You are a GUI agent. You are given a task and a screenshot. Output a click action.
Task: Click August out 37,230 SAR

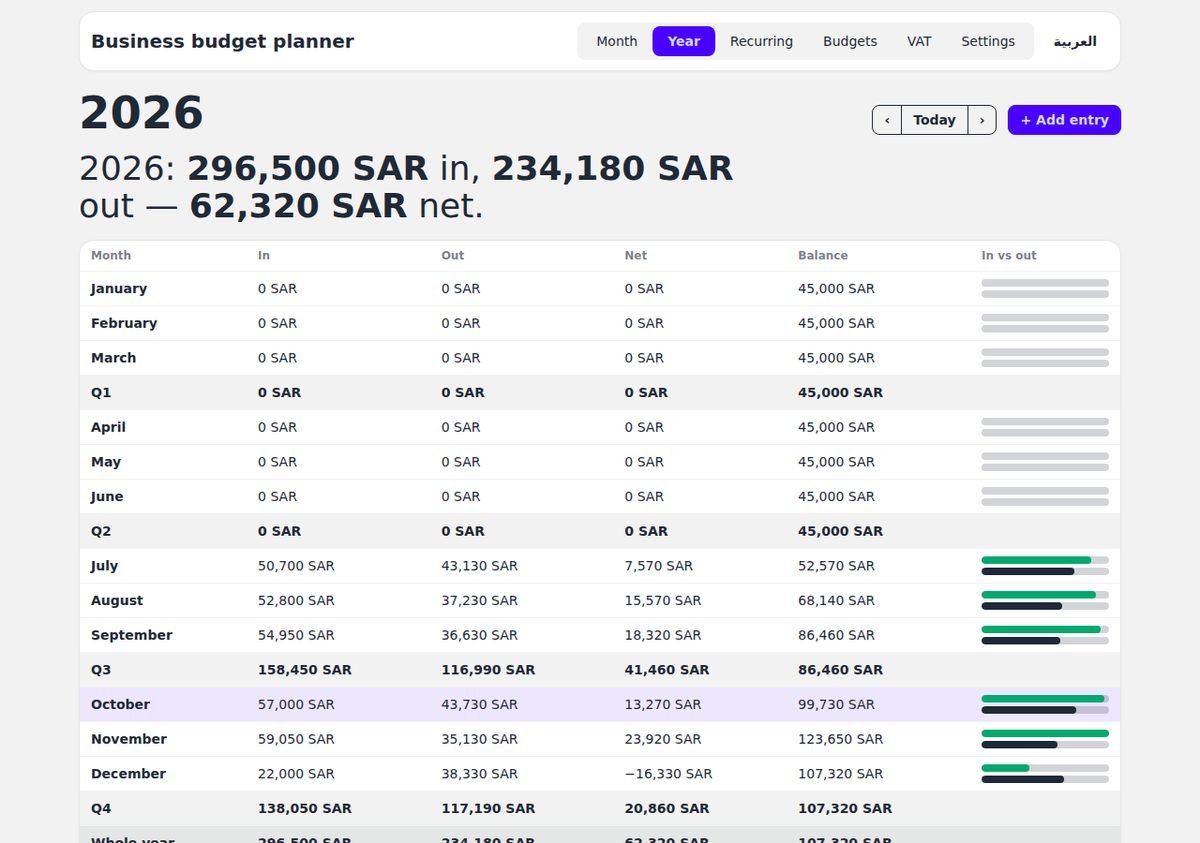pyautogui.click(x=480, y=601)
